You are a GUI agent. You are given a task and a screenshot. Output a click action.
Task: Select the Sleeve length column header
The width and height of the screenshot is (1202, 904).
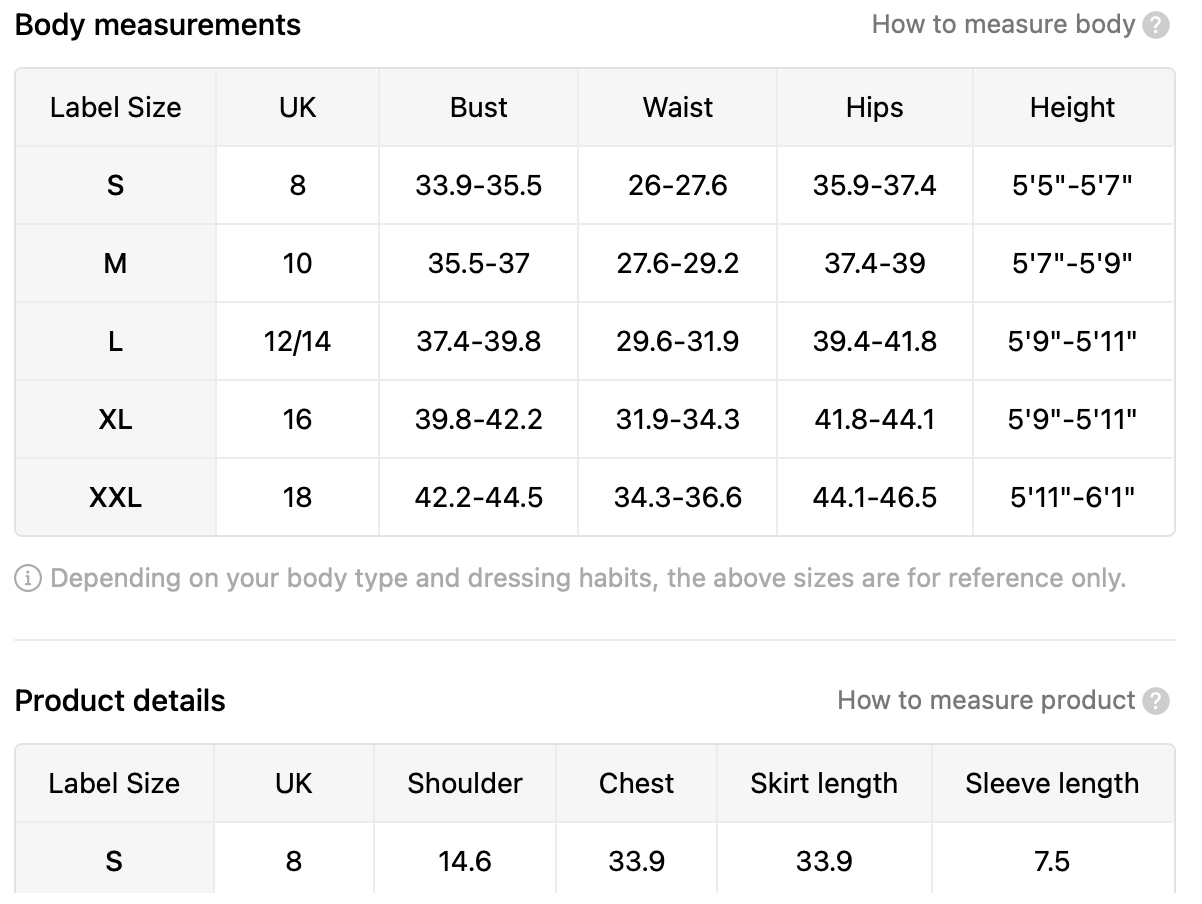(1052, 784)
